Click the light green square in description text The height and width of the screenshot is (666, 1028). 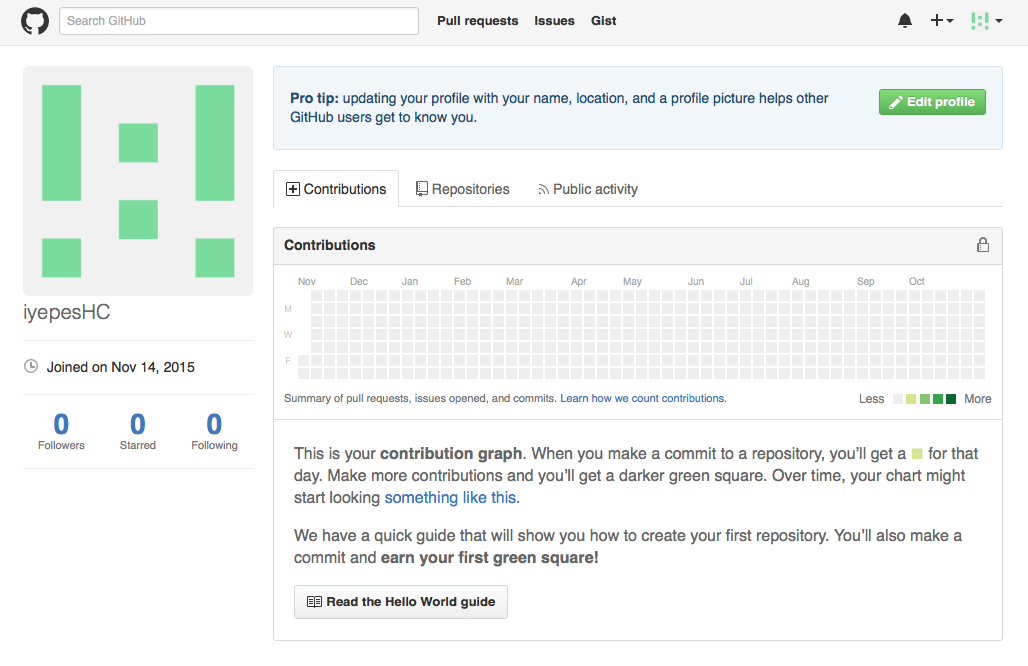917,453
